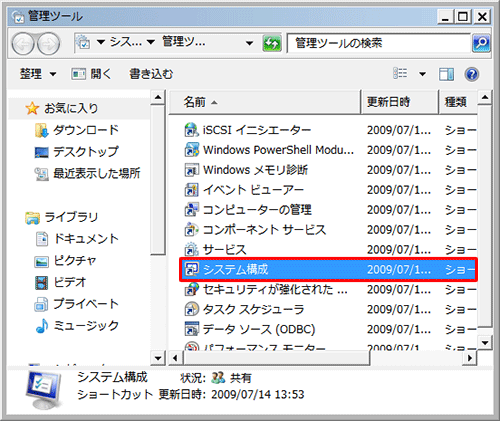Click the 書き込む button

point(151,74)
